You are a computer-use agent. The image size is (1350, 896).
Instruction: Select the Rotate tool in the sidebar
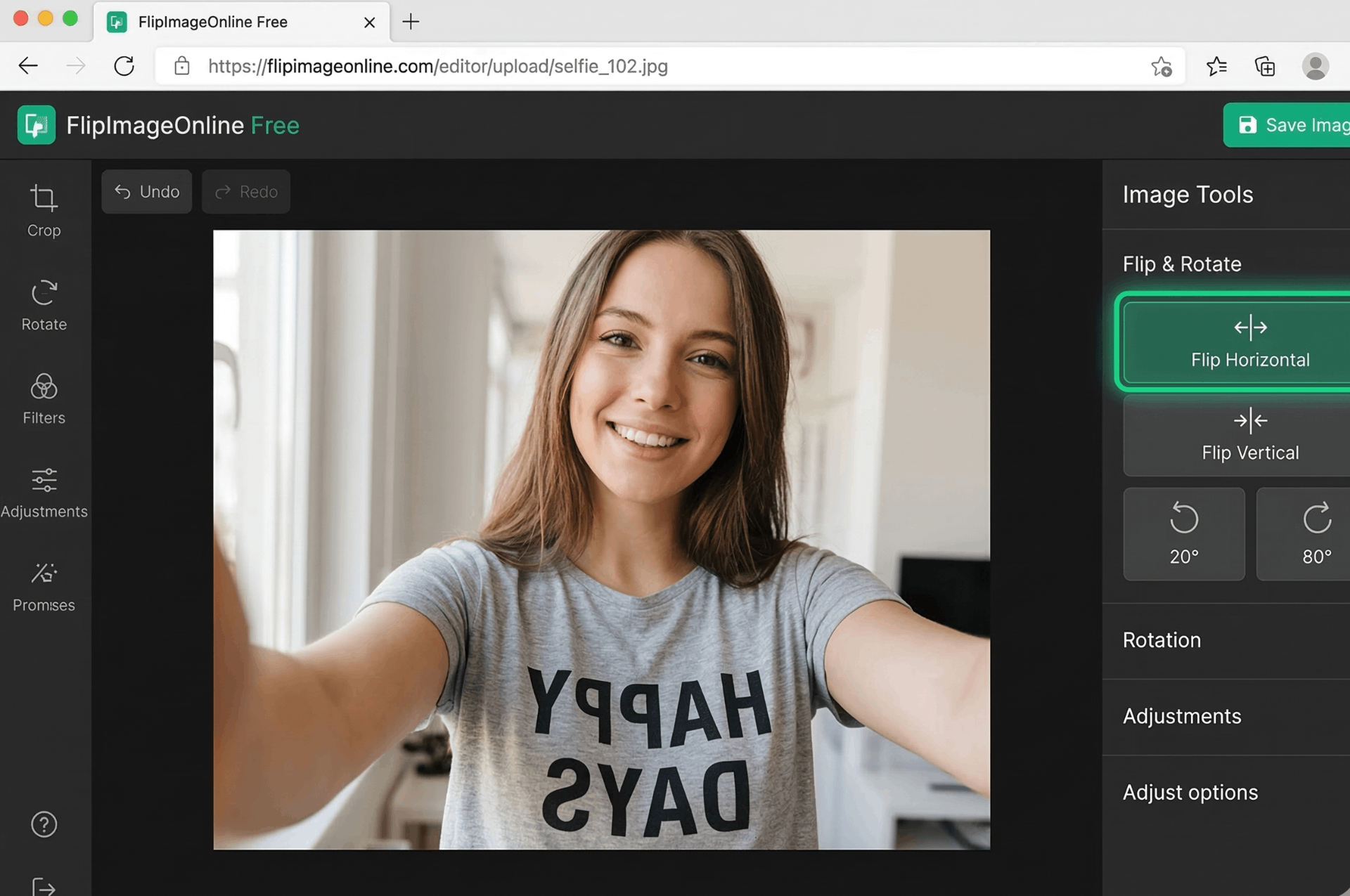(x=44, y=302)
